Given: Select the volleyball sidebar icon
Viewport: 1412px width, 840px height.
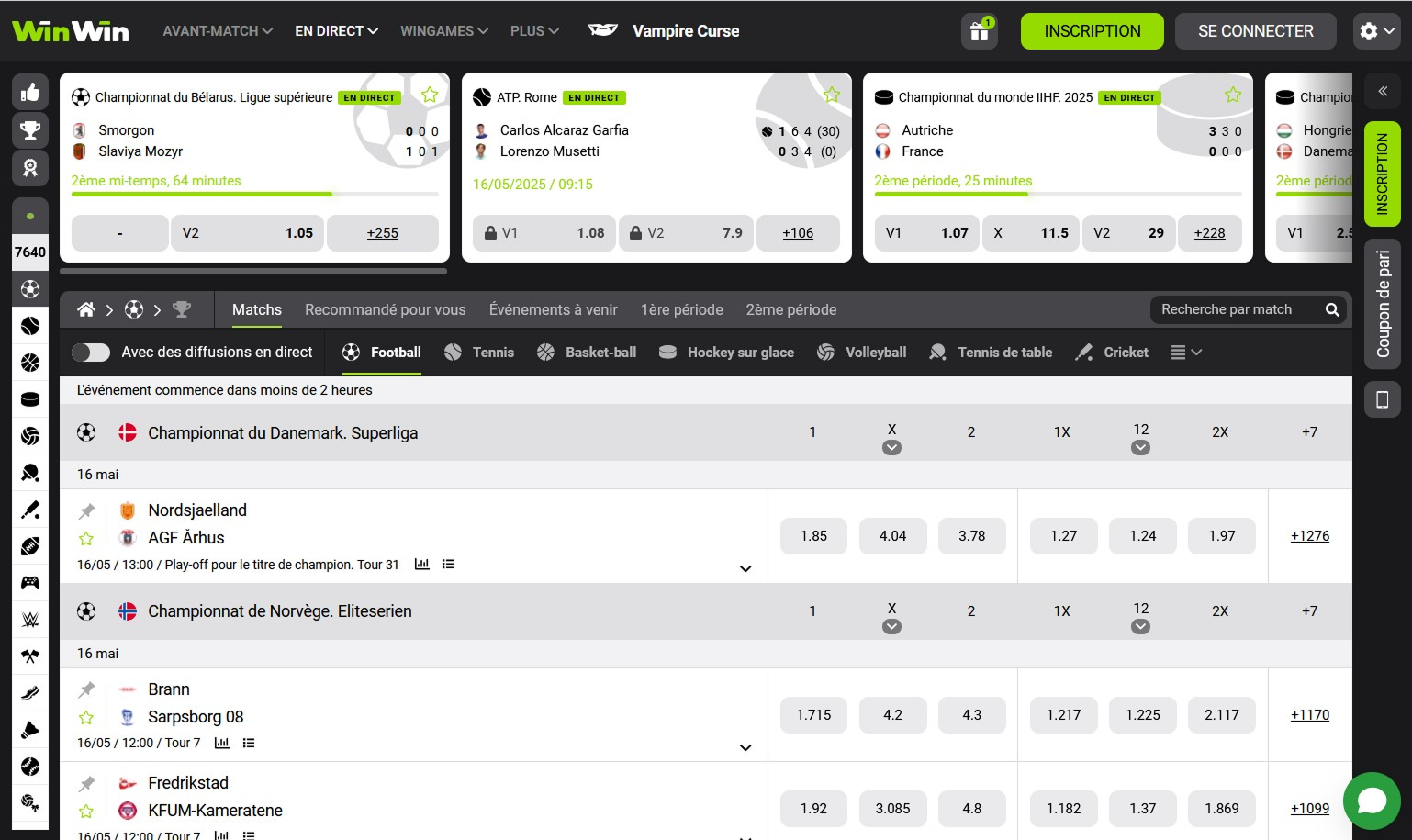Looking at the screenshot, I should coord(30,436).
